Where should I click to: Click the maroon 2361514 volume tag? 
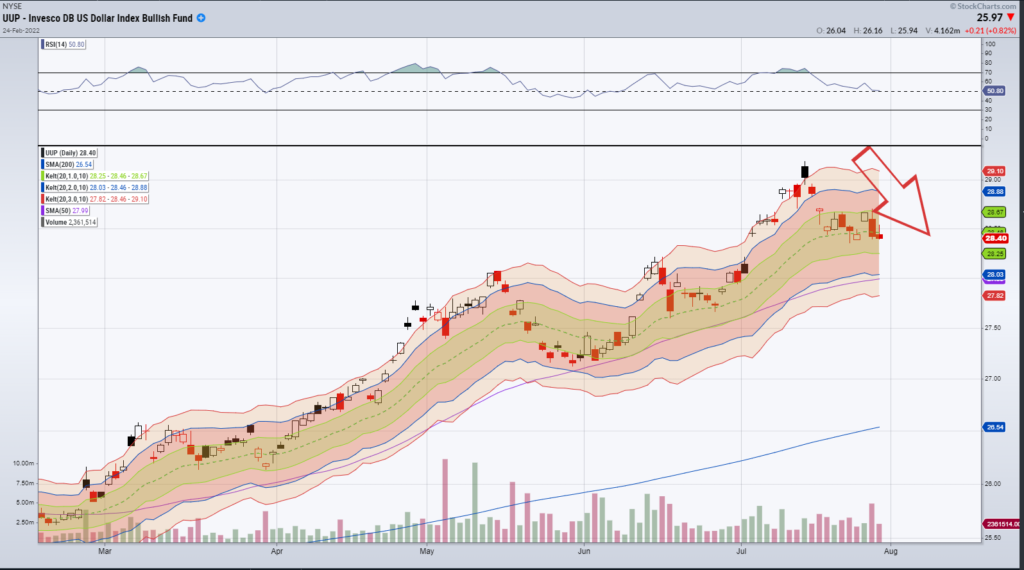[x=1003, y=524]
